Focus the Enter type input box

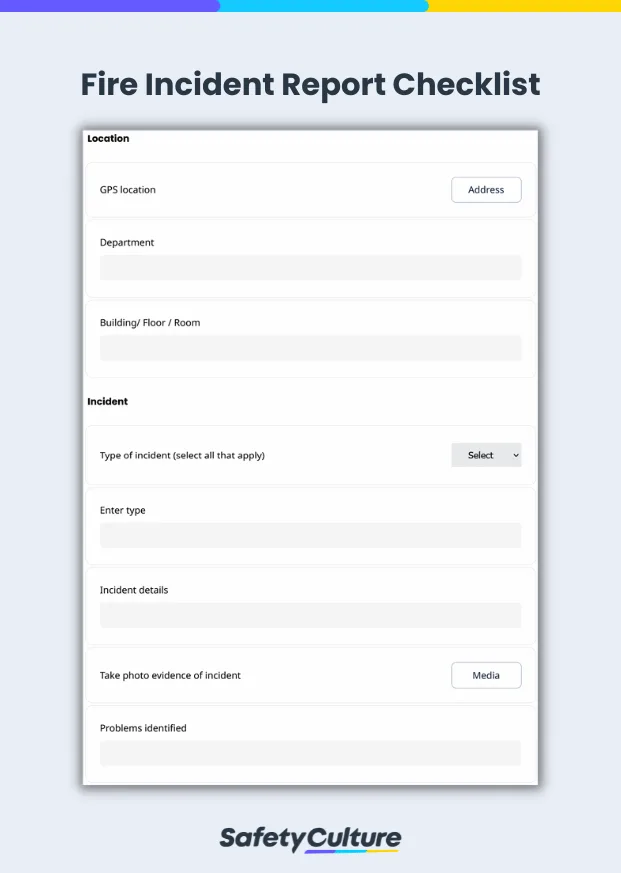pyautogui.click(x=310, y=535)
